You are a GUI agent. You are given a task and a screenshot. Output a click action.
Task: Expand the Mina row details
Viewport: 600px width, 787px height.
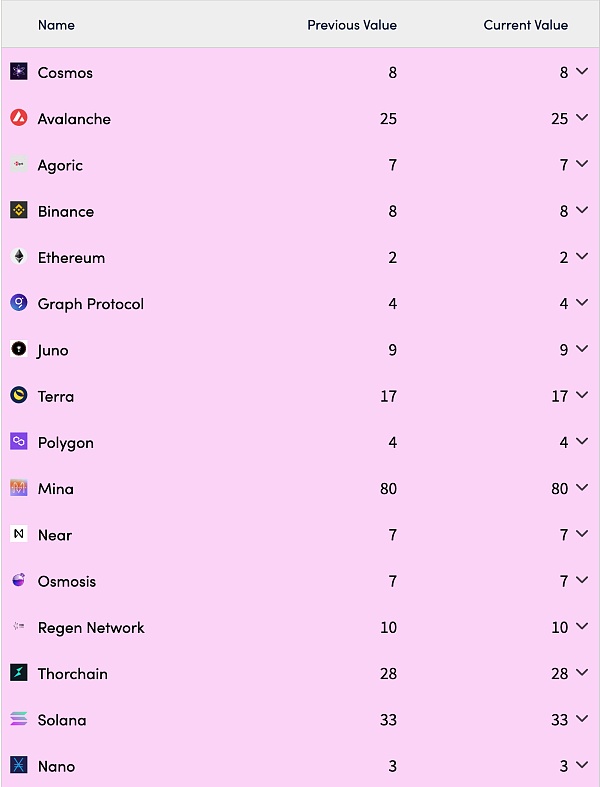click(582, 488)
